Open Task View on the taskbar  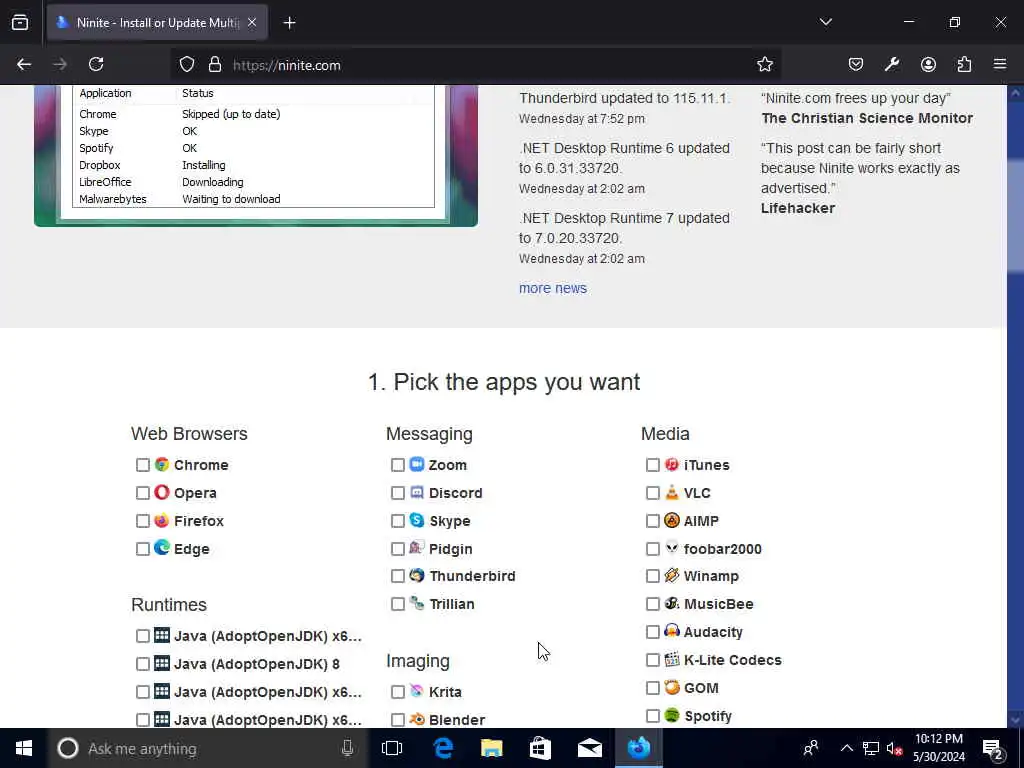[x=392, y=748]
